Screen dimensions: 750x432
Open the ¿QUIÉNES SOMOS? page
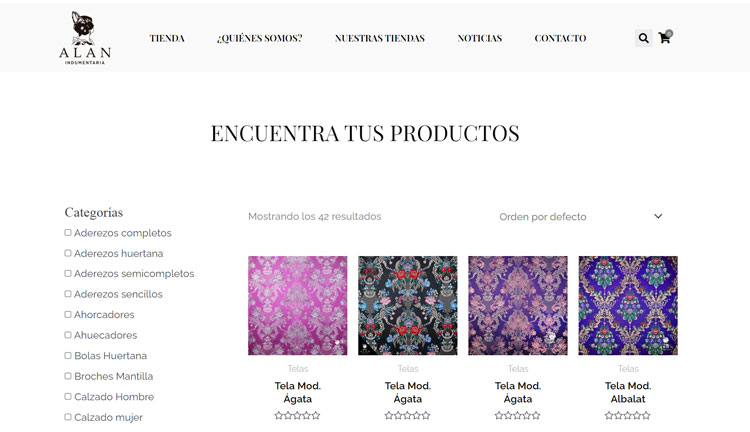tap(259, 38)
